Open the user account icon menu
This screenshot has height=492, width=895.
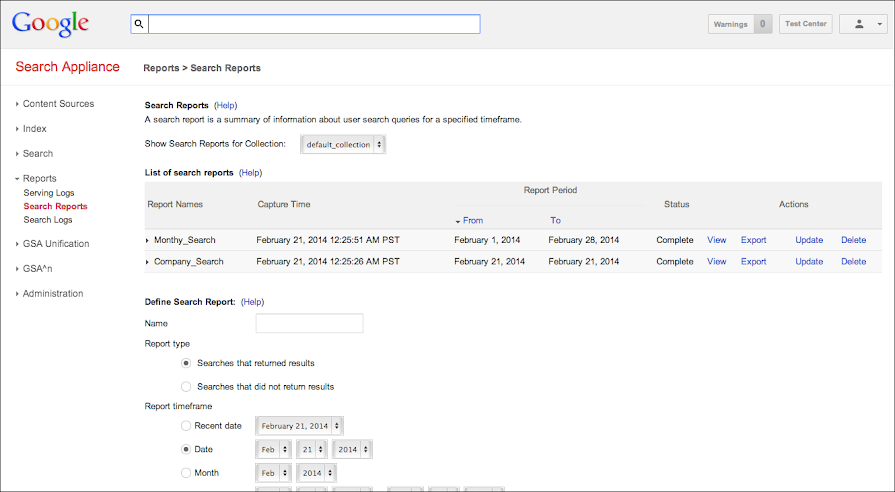[863, 24]
